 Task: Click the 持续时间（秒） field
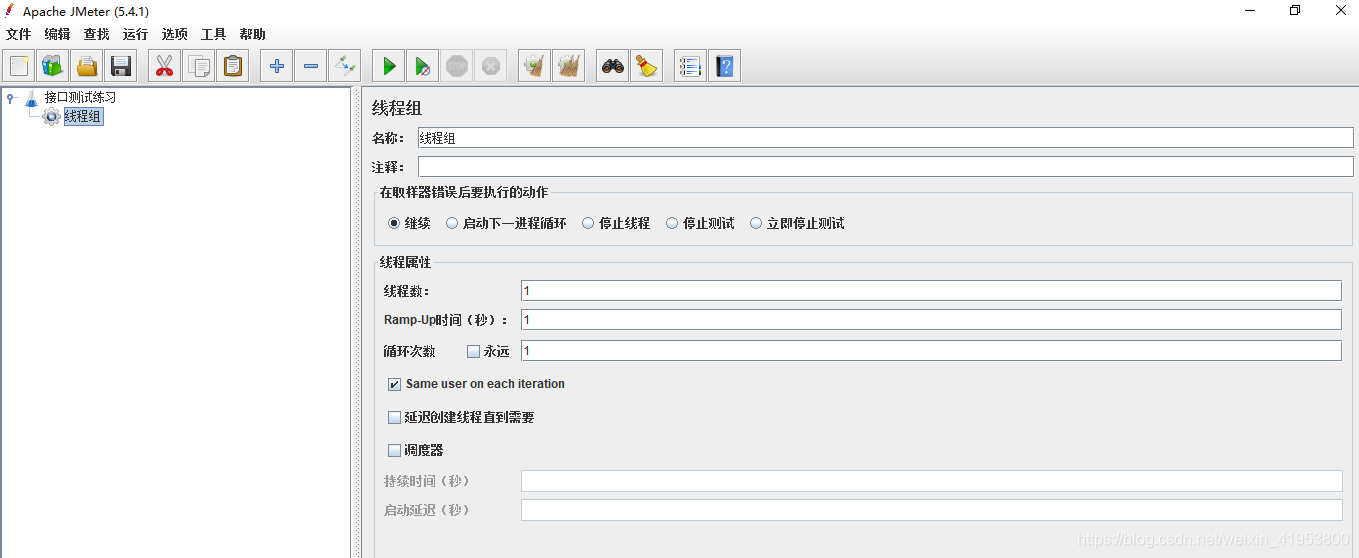(x=931, y=481)
